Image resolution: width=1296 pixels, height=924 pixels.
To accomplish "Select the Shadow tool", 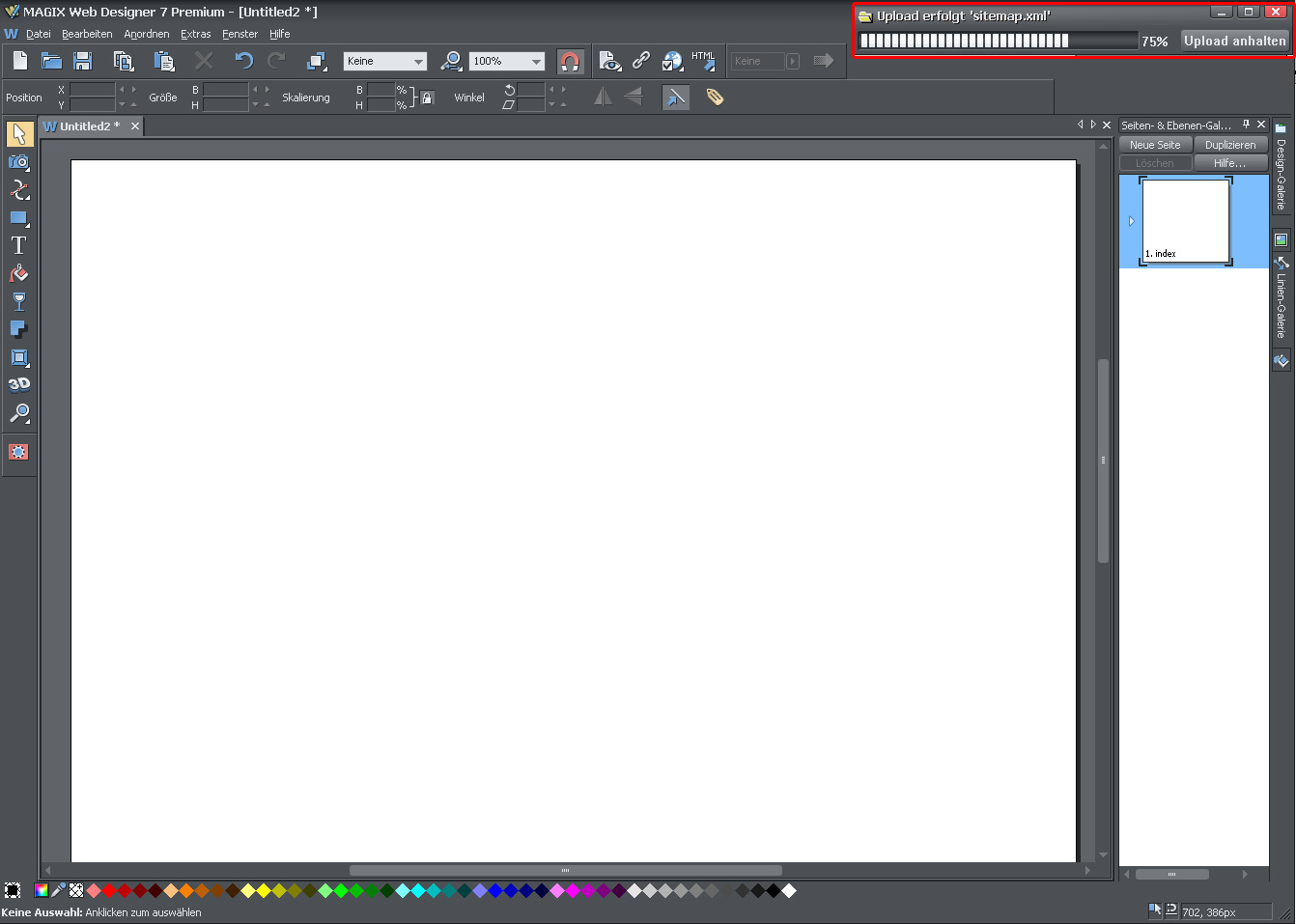I will (x=19, y=329).
